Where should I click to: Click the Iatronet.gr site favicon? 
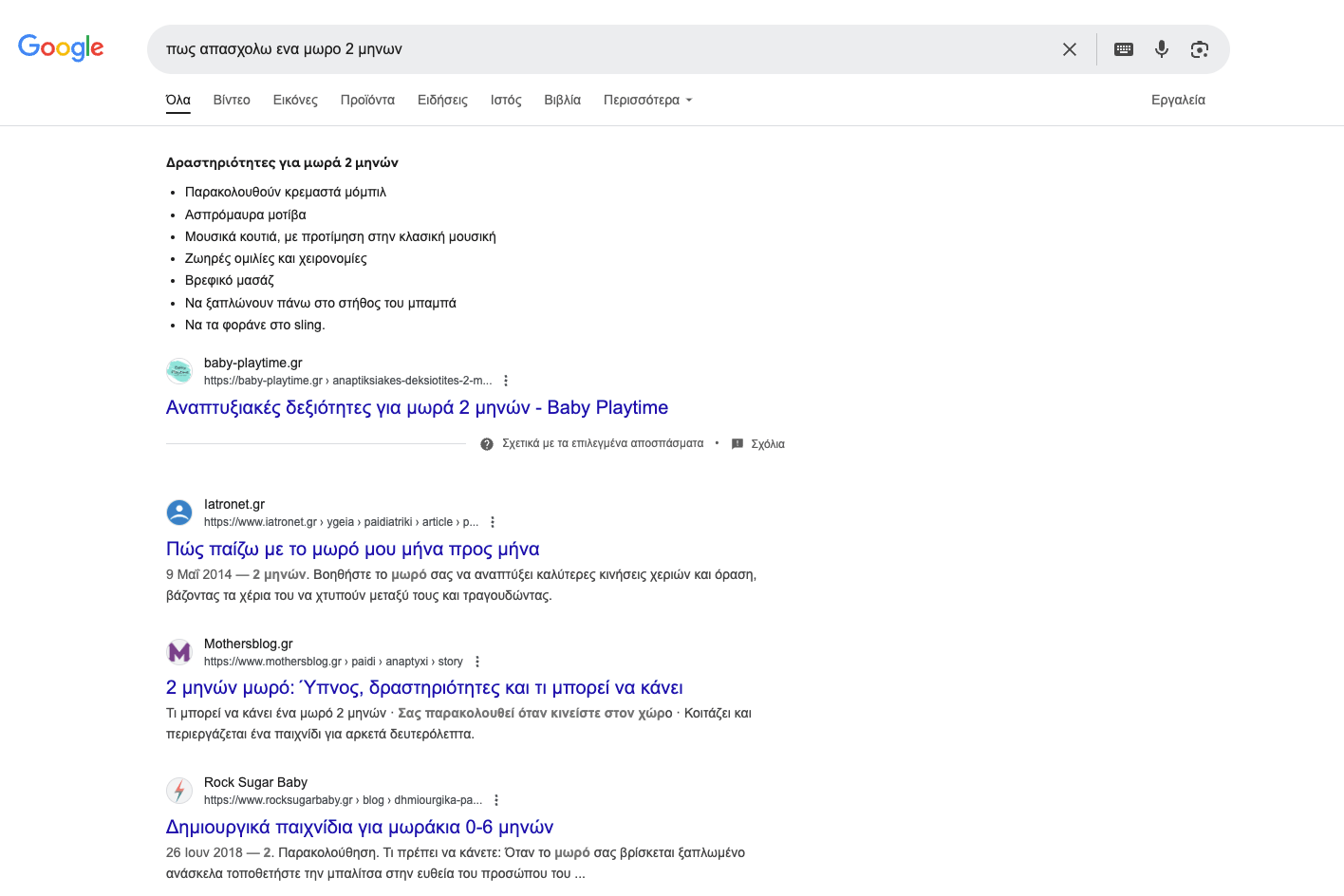pos(179,513)
